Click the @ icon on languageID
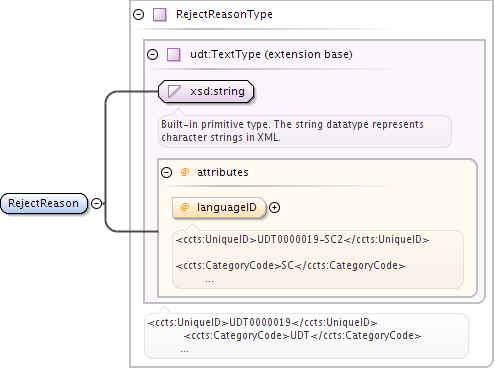 (x=185, y=207)
